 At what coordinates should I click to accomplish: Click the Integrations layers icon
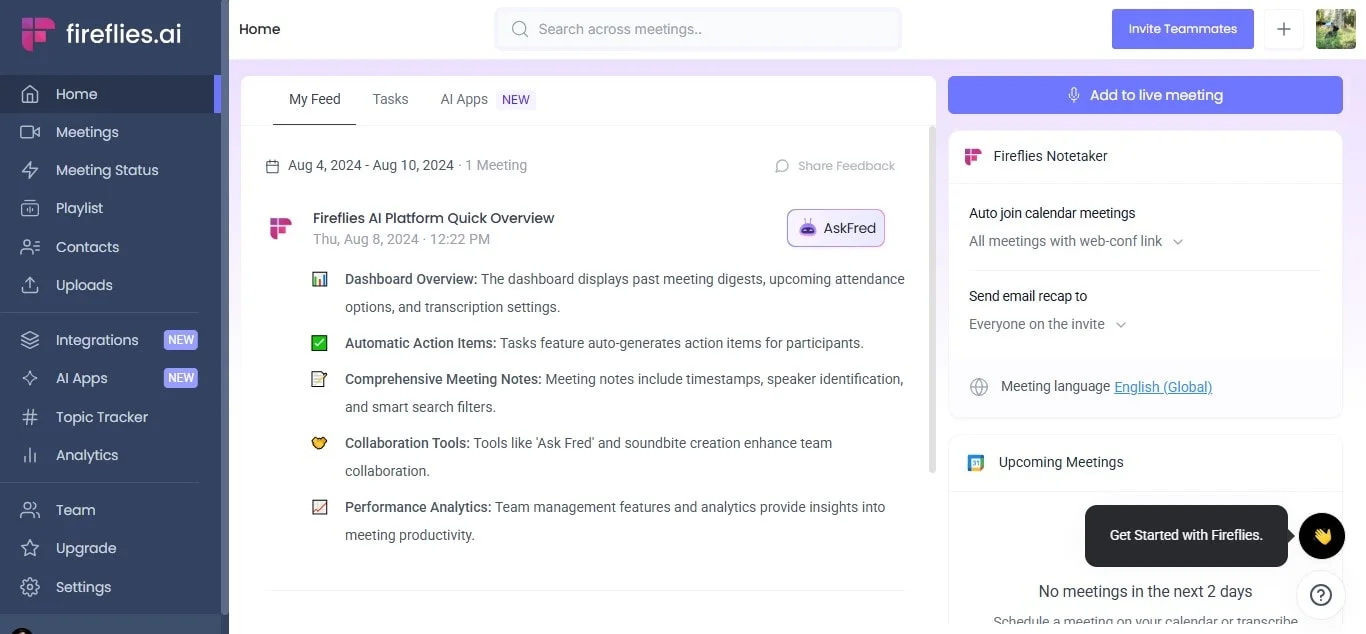click(x=30, y=340)
